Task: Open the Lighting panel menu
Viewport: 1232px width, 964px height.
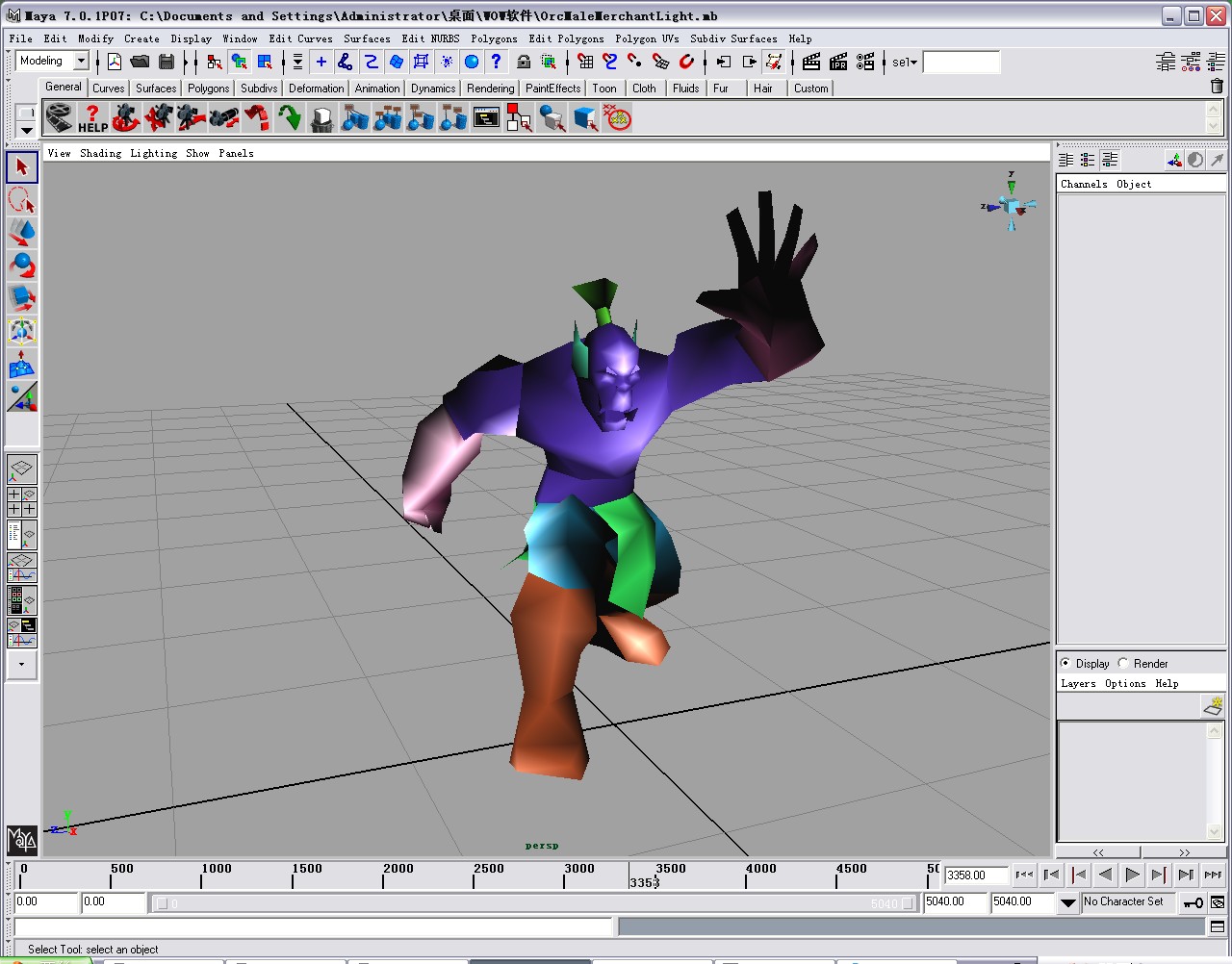Action: (153, 153)
